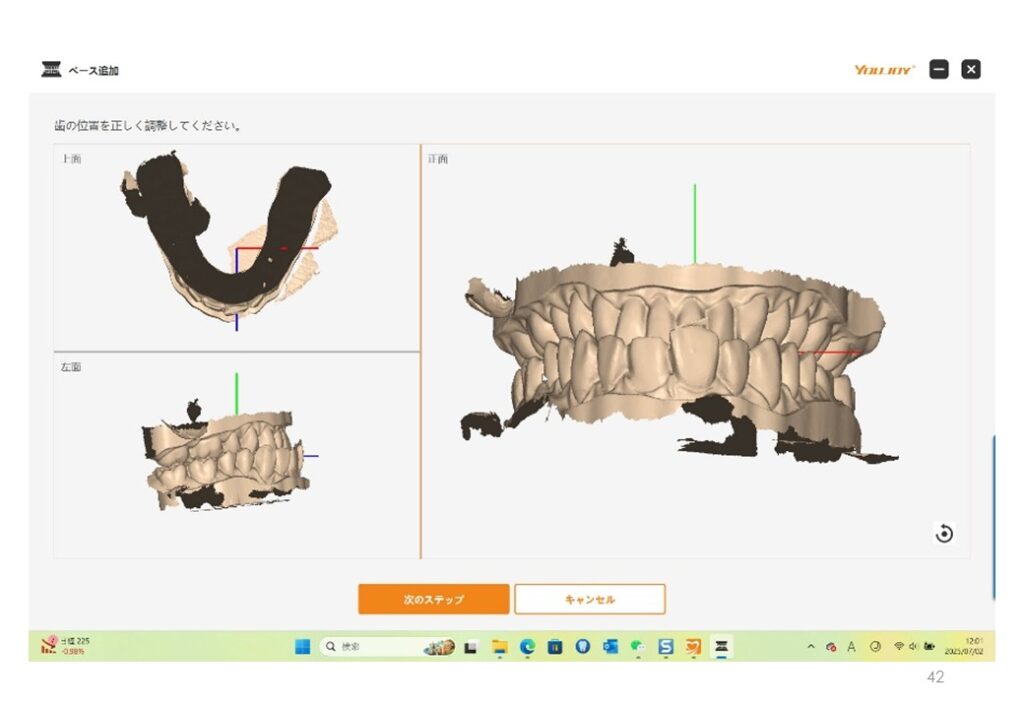This screenshot has height=709, width=1024.
Task: Minimize the ベース追加 window
Action: click(938, 69)
